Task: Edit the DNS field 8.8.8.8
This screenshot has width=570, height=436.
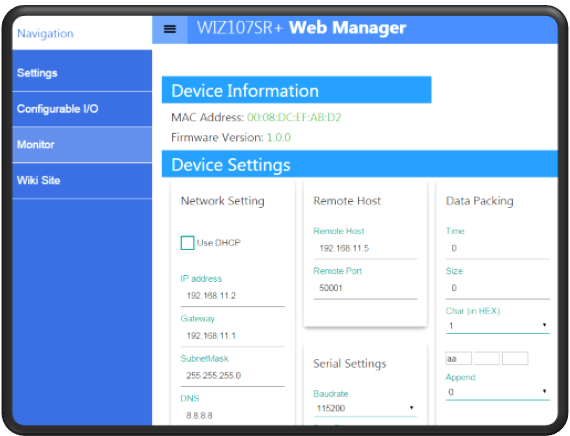Action: point(233,415)
